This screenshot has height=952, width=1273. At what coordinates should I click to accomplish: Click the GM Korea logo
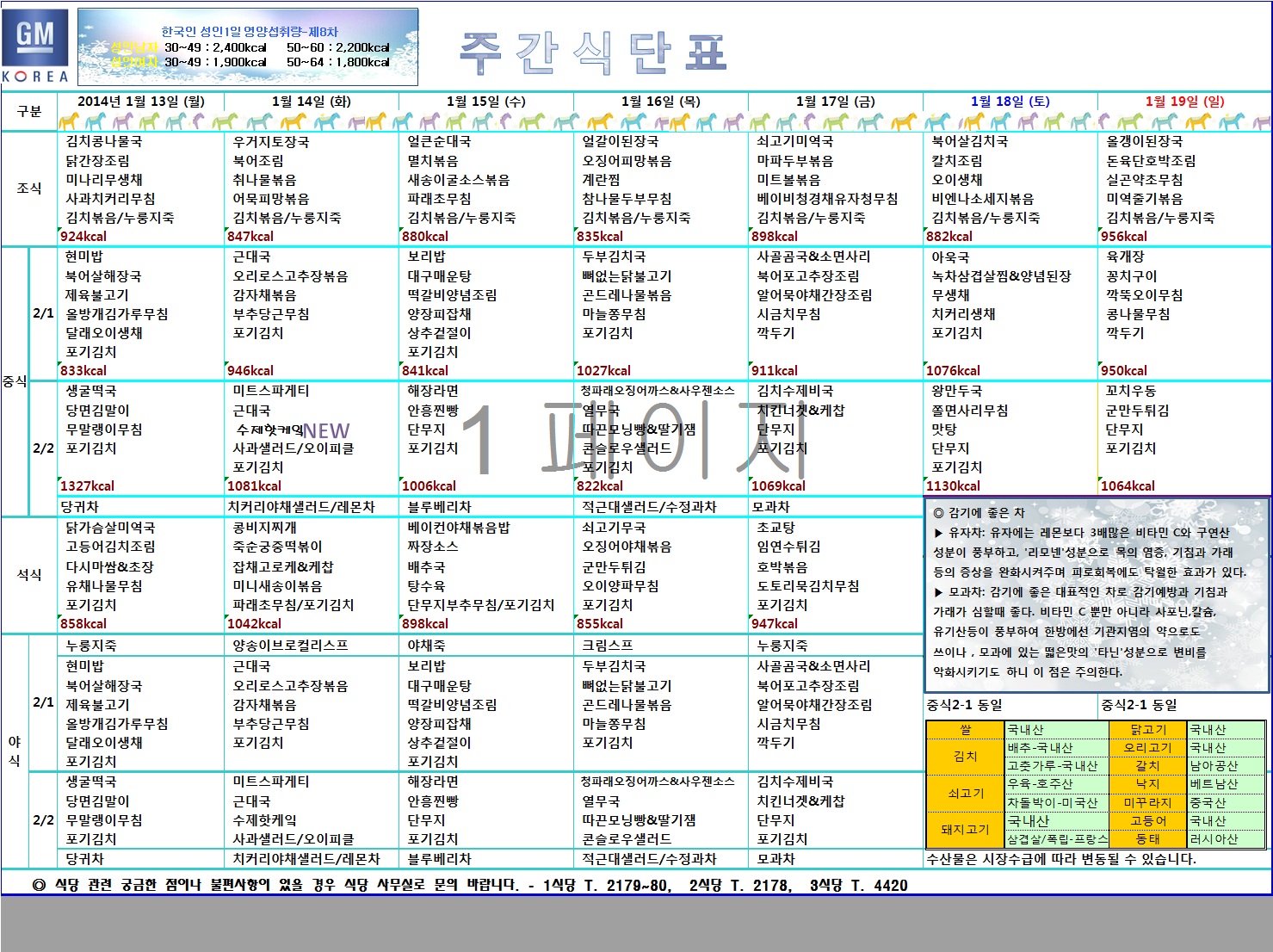click(35, 46)
